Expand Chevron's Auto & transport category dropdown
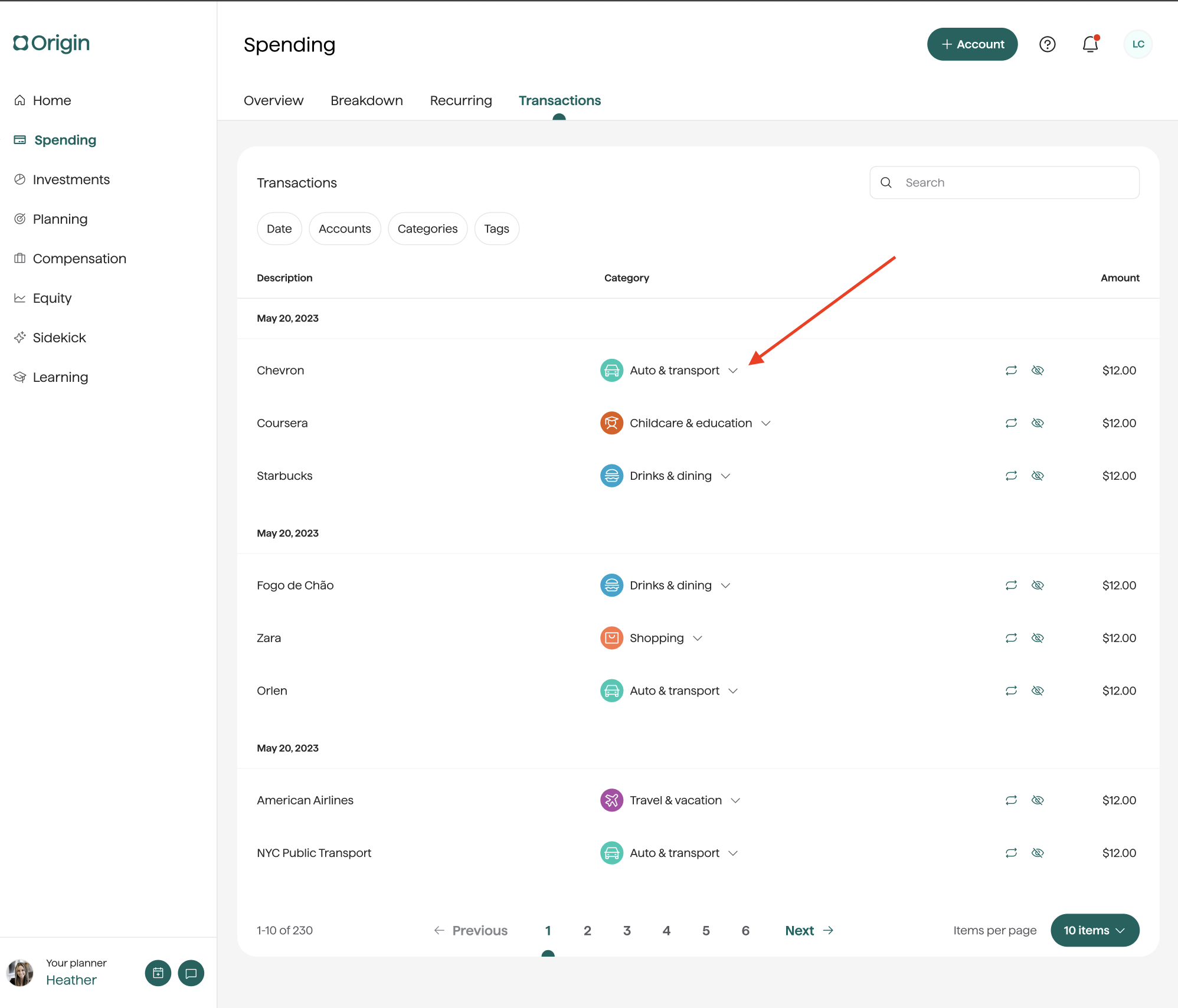The image size is (1178, 1008). click(x=733, y=371)
